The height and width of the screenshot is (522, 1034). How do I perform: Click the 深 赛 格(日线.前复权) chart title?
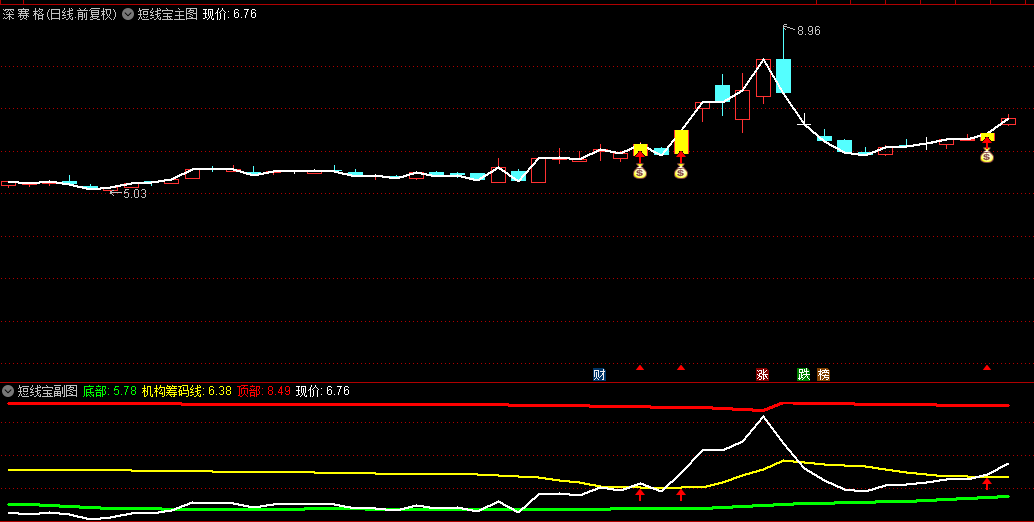click(x=59, y=14)
